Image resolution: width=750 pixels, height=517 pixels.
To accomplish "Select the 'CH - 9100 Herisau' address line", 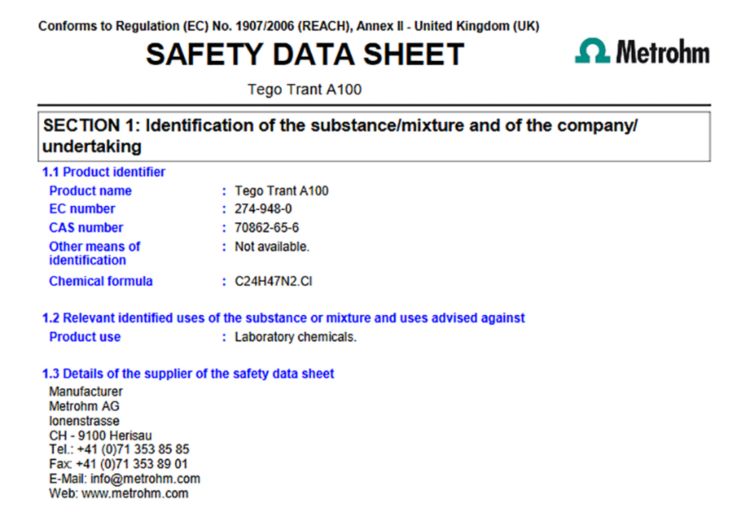I will tap(103, 435).
